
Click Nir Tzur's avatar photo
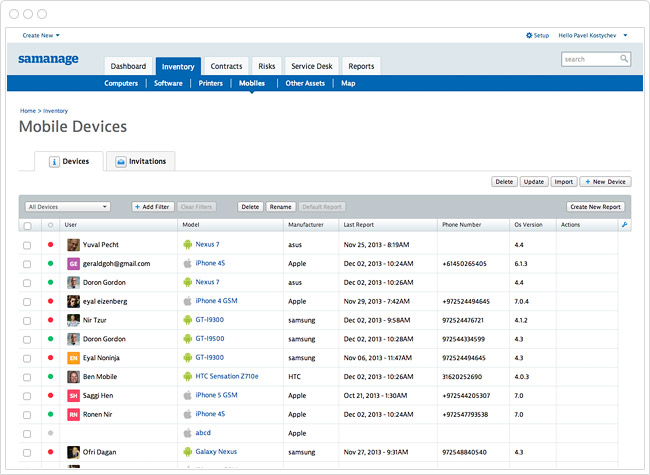[x=73, y=320]
